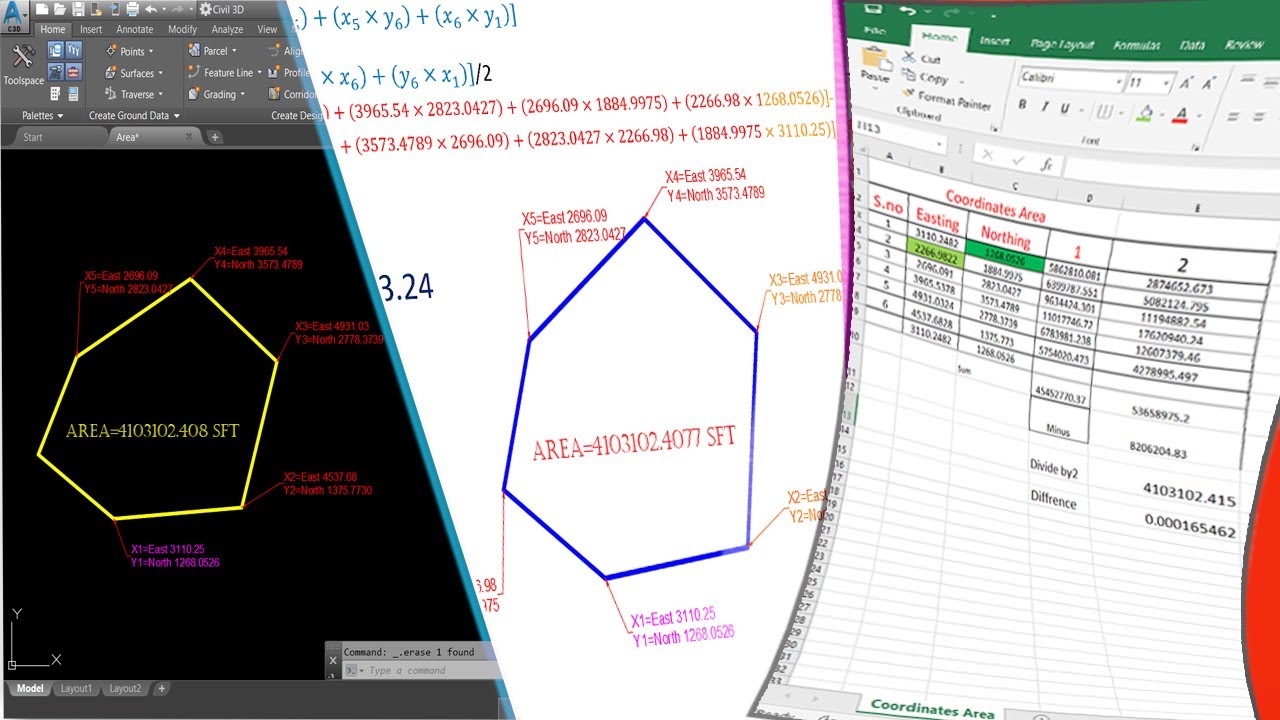The image size is (1280, 720).
Task: Open the Home tab in Excel
Action: click(x=940, y=38)
